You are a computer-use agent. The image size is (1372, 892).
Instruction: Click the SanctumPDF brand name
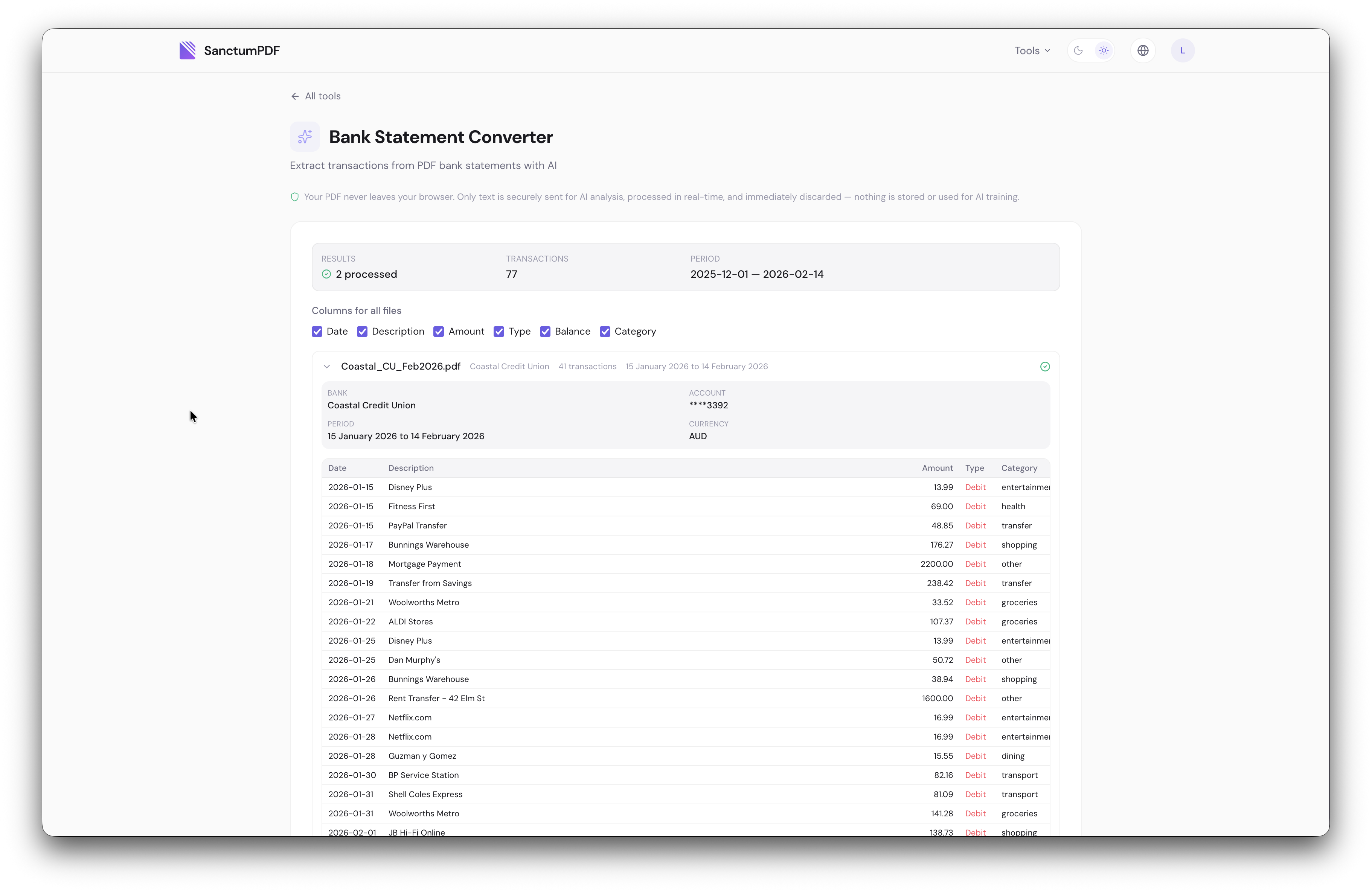pos(242,51)
